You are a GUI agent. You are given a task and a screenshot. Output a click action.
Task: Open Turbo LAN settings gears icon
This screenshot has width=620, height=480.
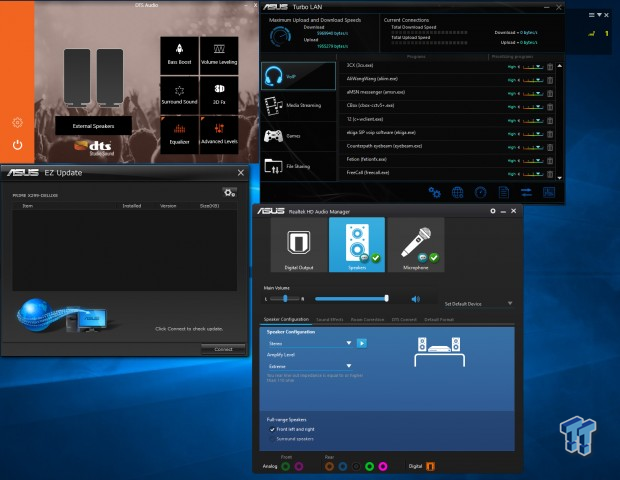[x=435, y=193]
